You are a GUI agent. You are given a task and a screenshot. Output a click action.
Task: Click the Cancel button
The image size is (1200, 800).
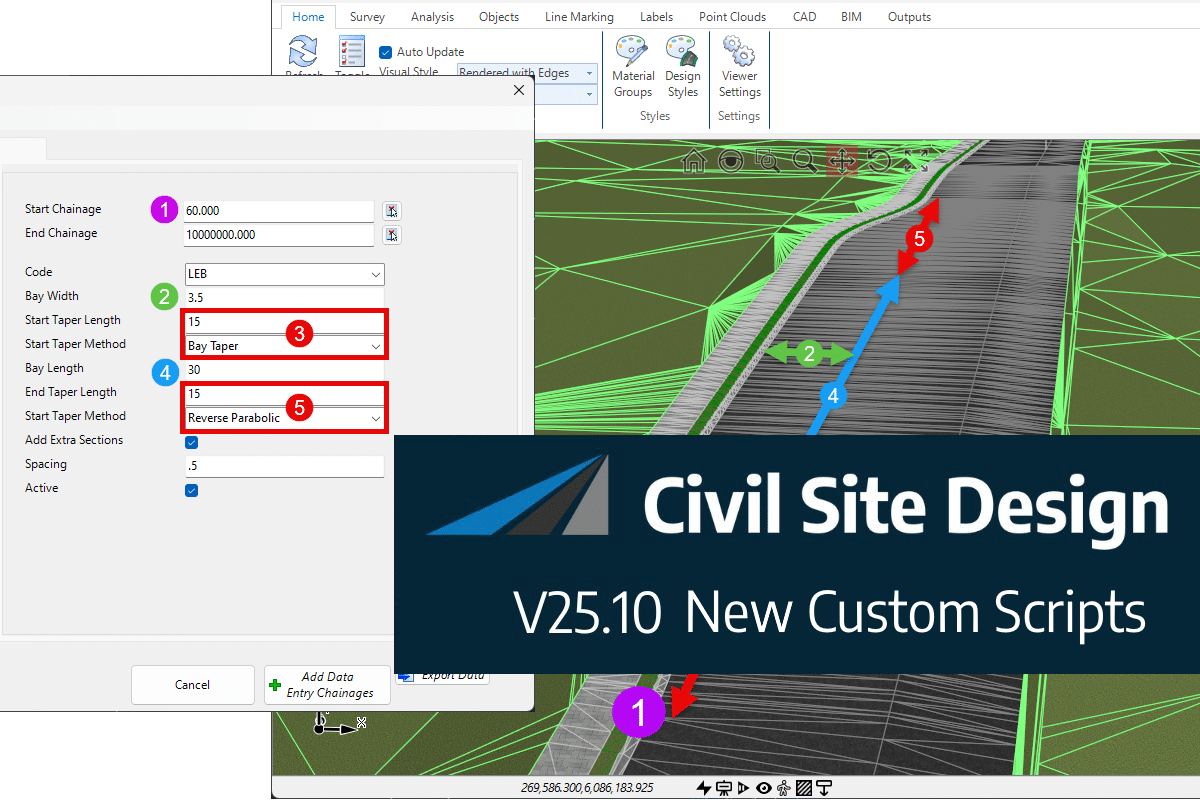coord(193,685)
